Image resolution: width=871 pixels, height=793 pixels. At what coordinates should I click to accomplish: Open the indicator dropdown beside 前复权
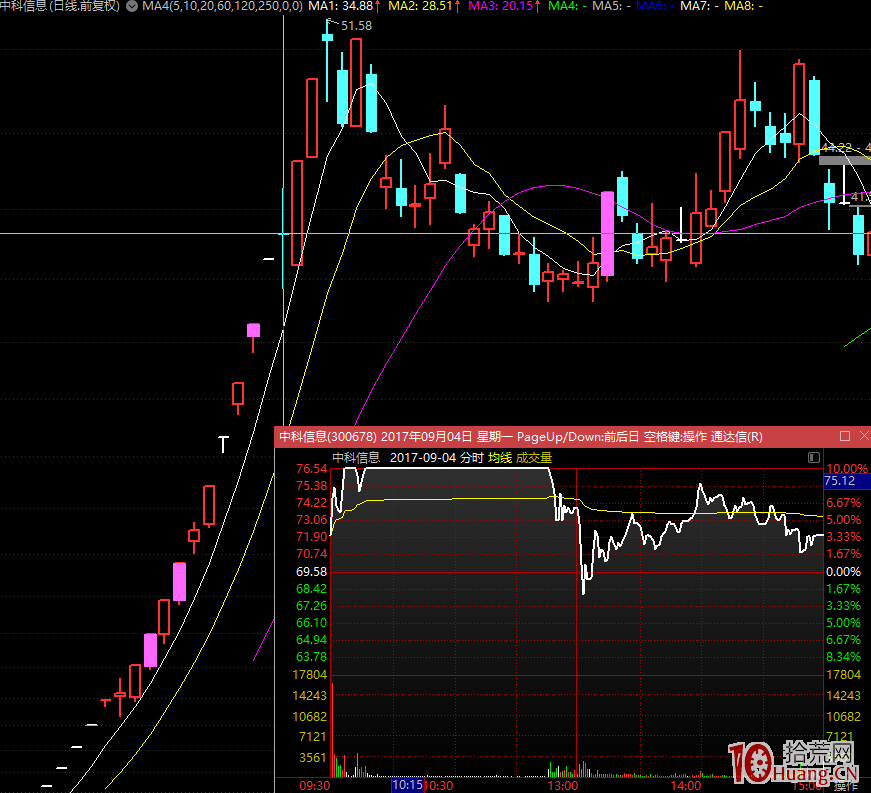pyautogui.click(x=132, y=6)
